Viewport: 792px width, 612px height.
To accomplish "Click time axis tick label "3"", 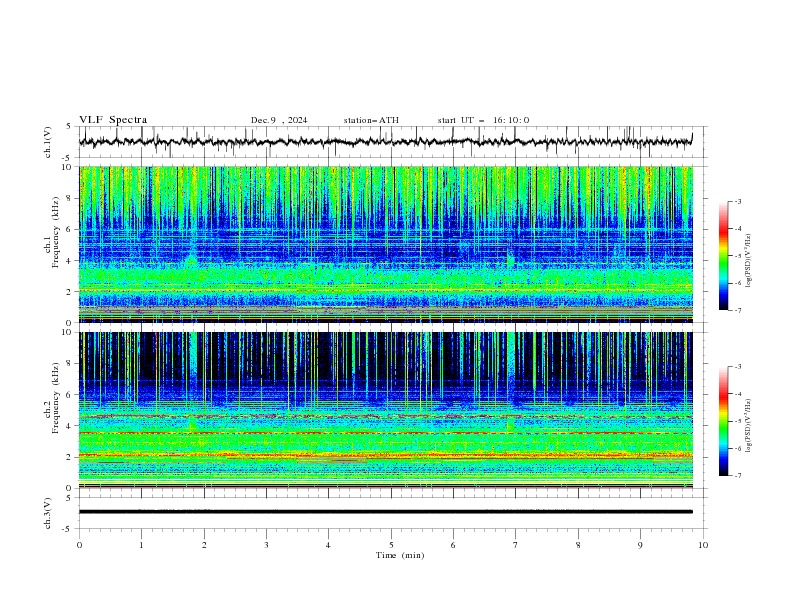I will tap(266, 545).
